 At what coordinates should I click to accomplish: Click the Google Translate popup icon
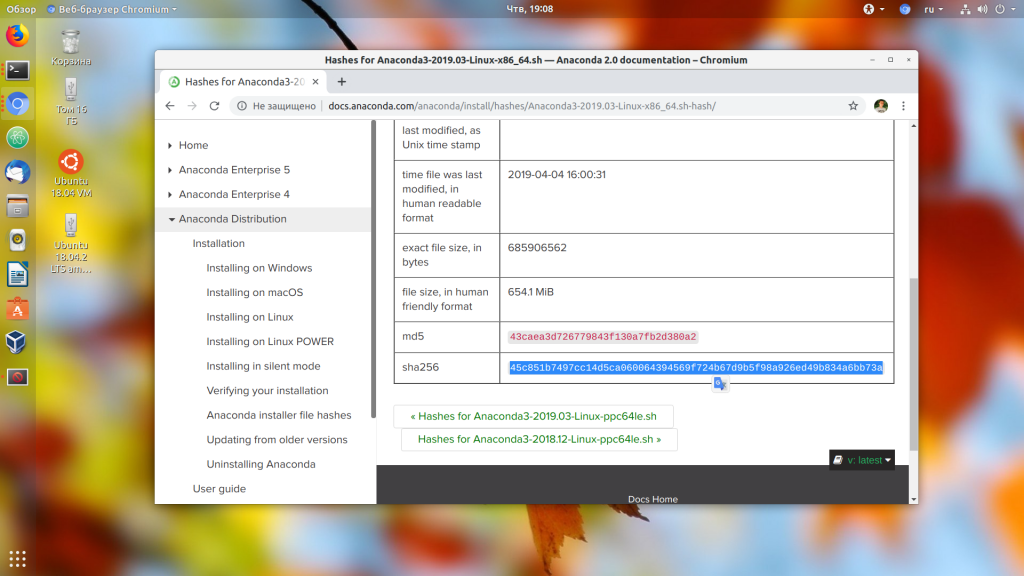click(720, 384)
